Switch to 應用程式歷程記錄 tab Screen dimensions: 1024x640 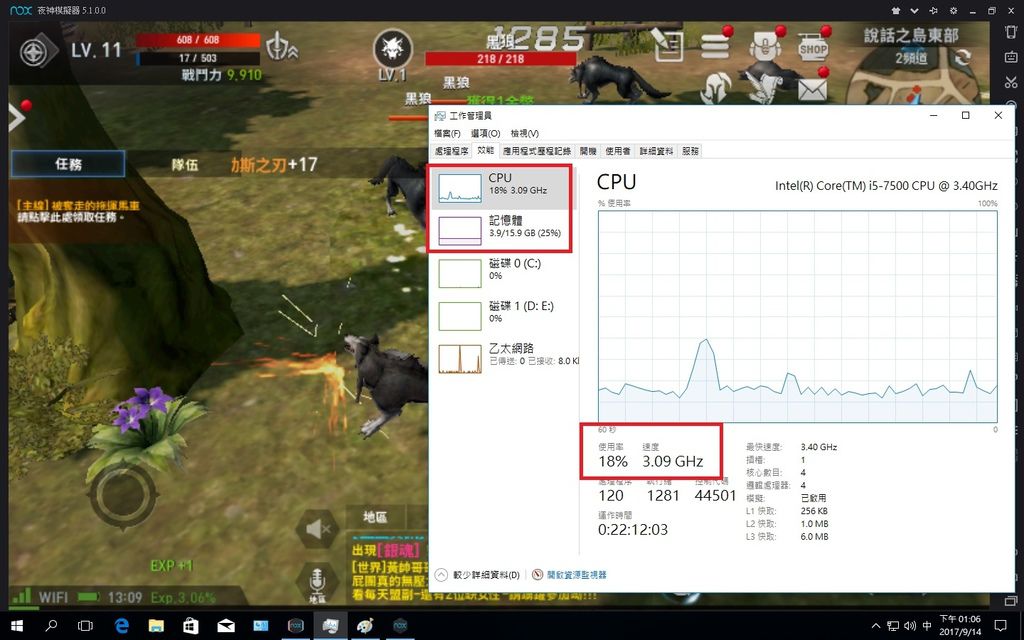coord(537,151)
